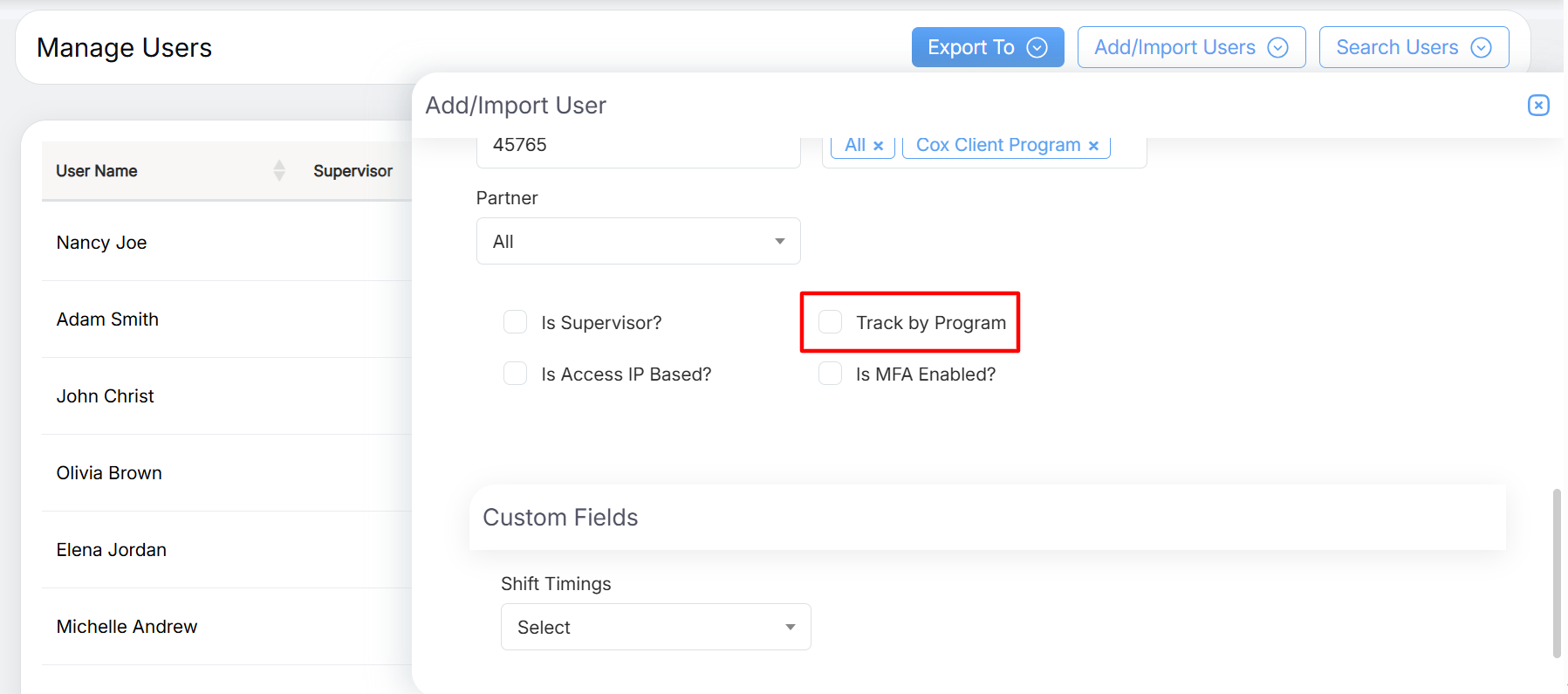1568x694 pixels.
Task: Remove the Cox Client Program tag
Action: tap(1093, 146)
